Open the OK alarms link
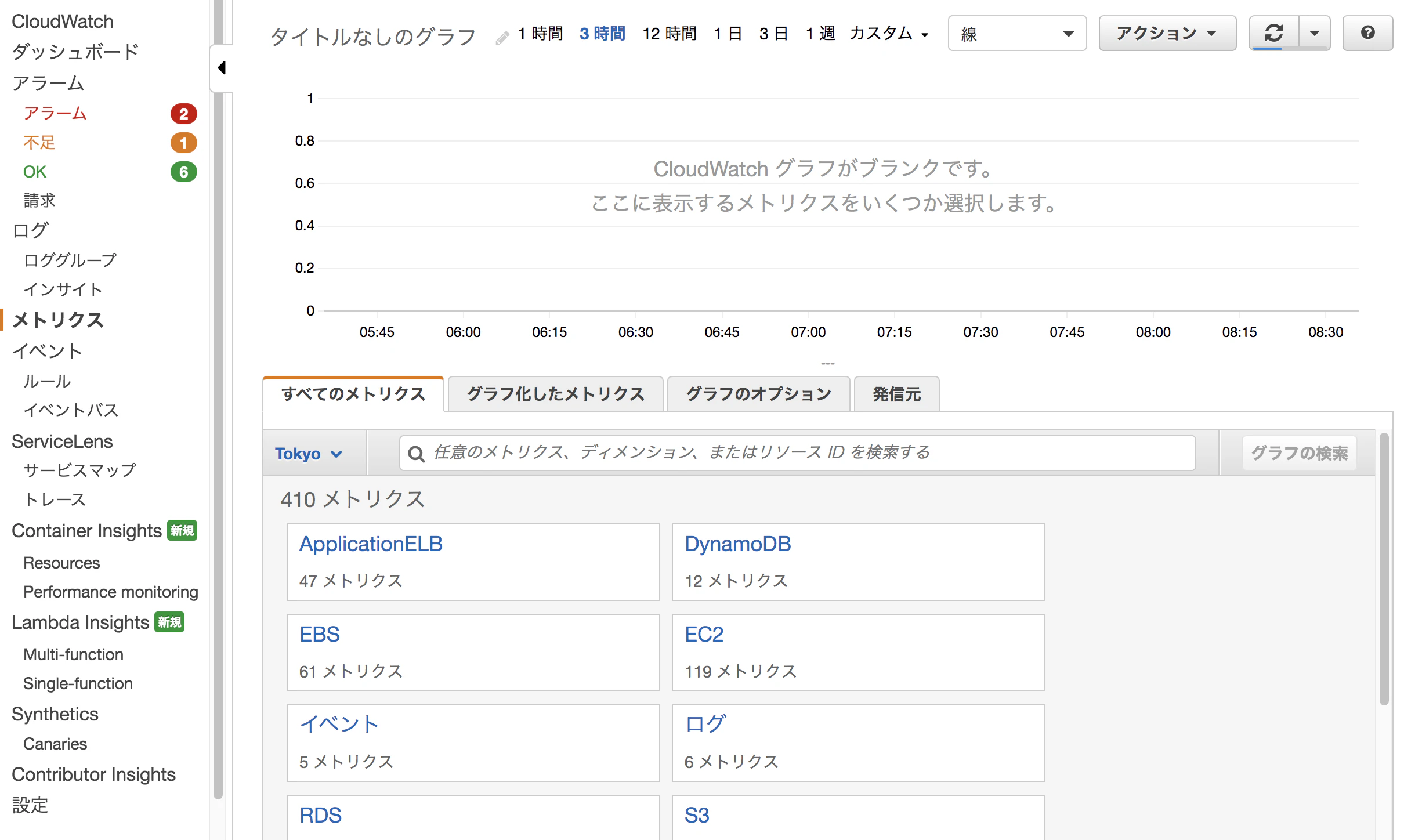The image size is (1404, 840). click(x=35, y=172)
